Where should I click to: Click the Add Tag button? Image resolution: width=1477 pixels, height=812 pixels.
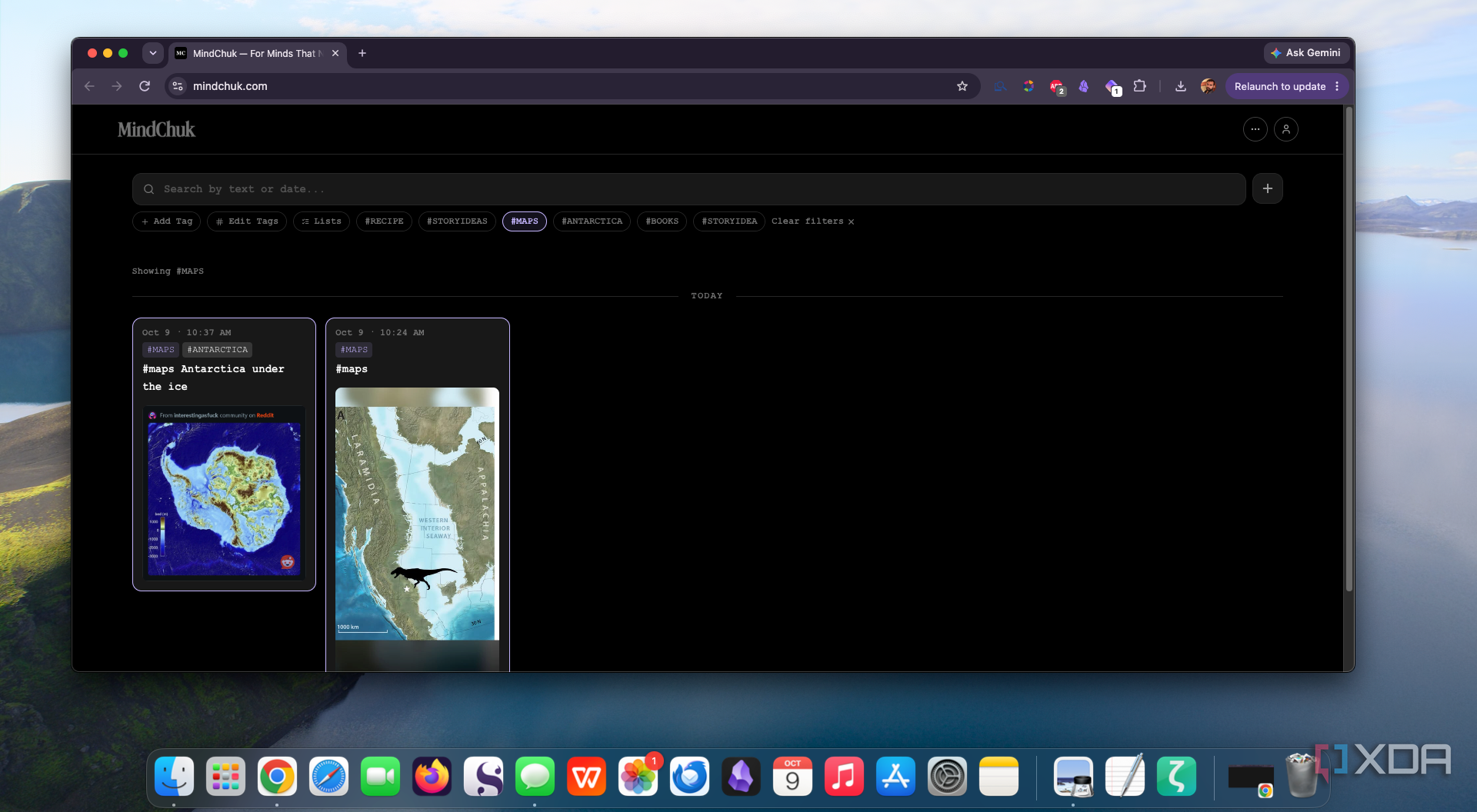coord(167,221)
